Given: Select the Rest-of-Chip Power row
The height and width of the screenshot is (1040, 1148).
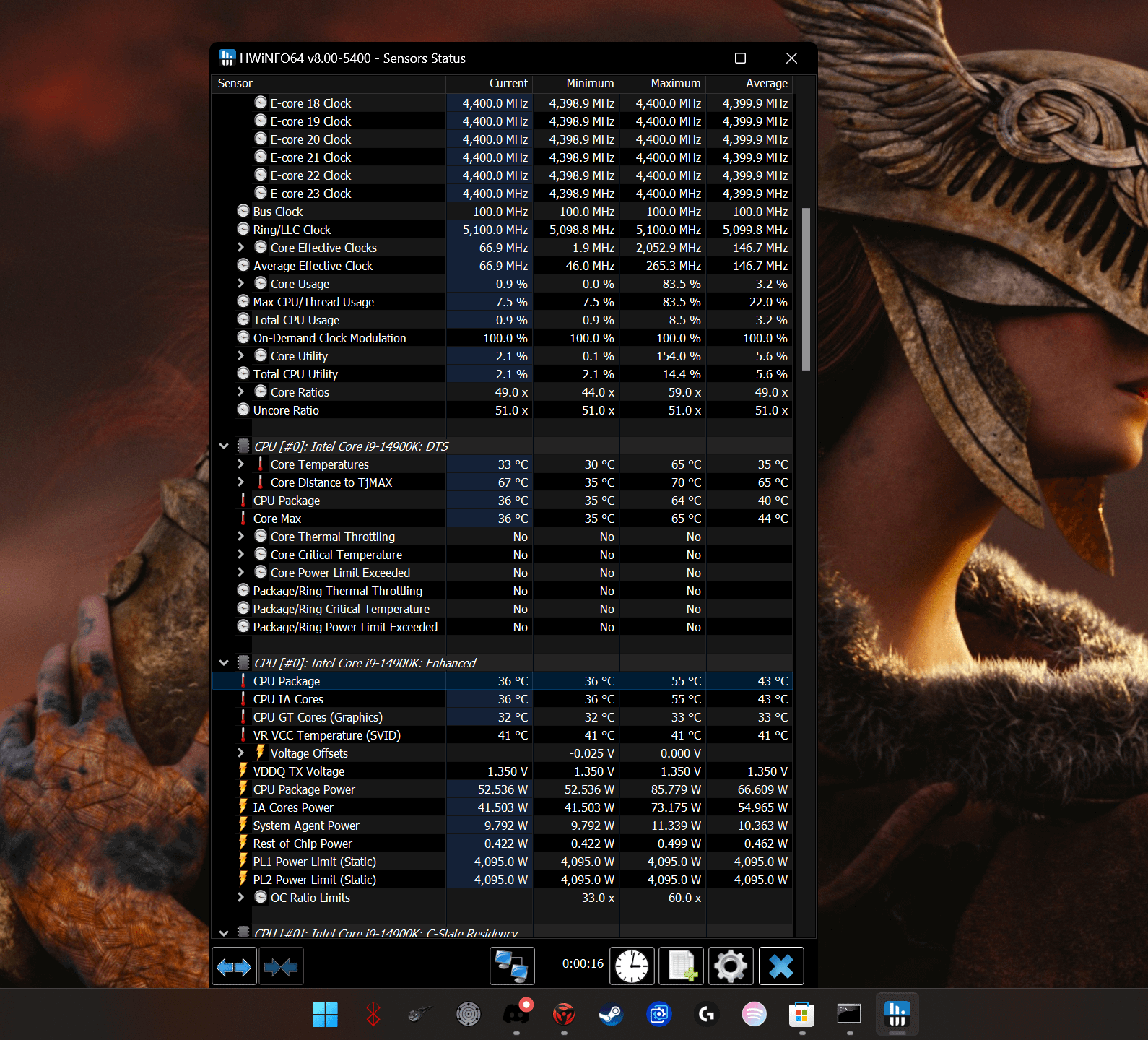Looking at the screenshot, I should [503, 844].
